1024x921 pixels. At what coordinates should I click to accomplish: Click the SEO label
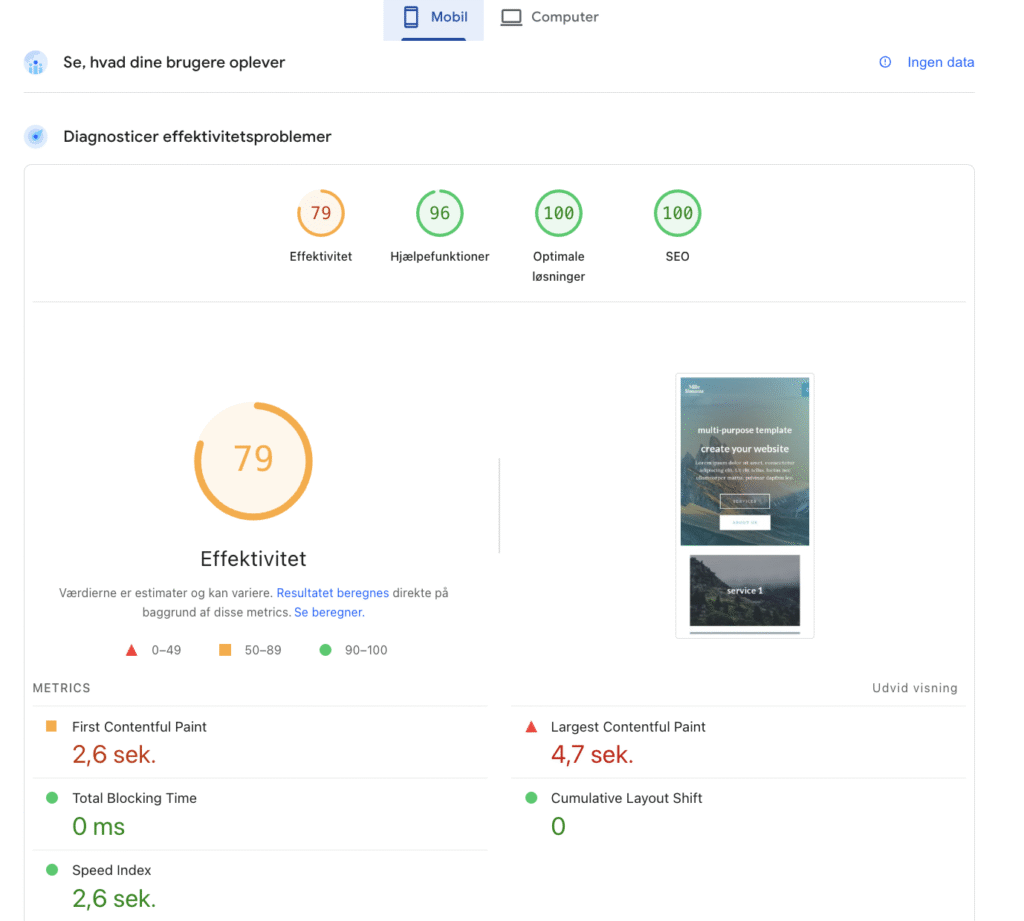tap(677, 257)
